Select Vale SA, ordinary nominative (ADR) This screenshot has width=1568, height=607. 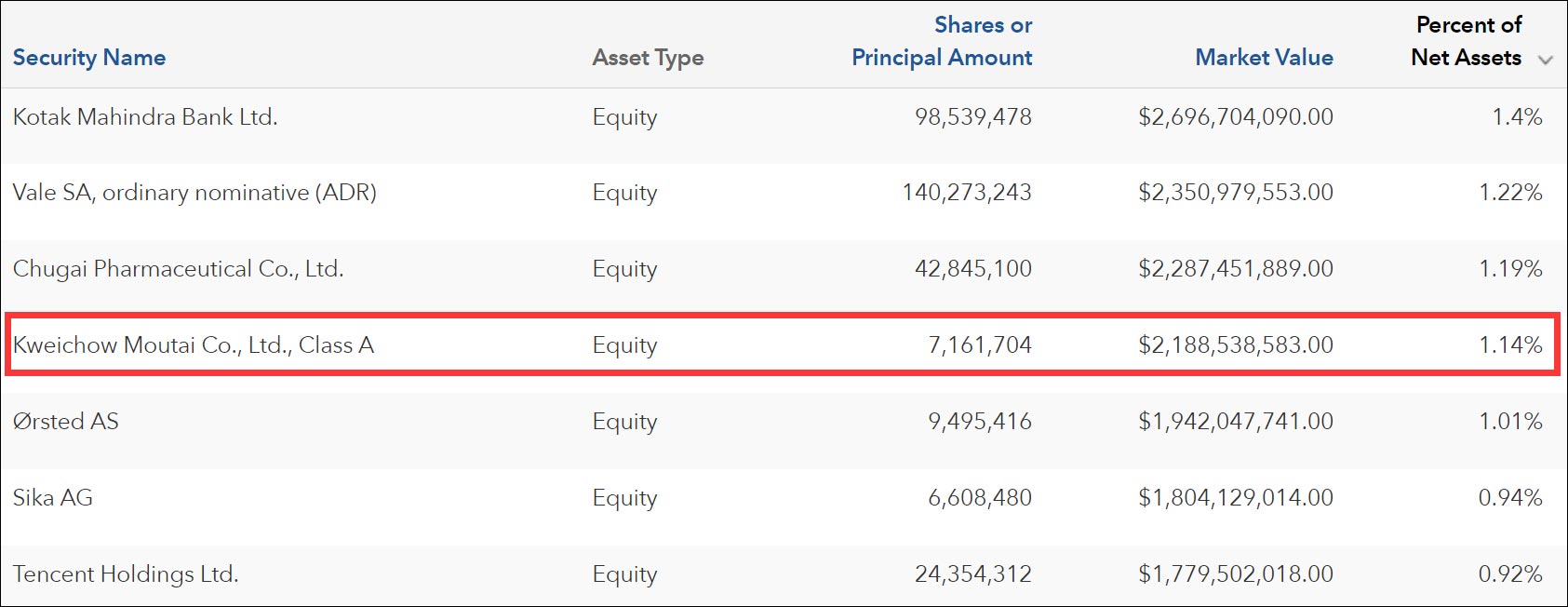[194, 193]
